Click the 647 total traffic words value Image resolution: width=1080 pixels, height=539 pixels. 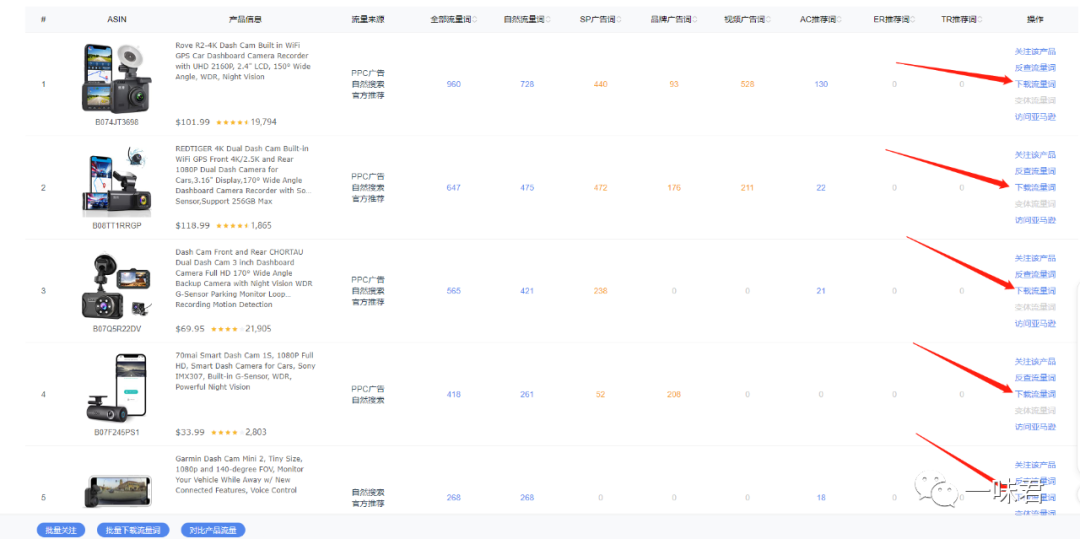point(453,187)
